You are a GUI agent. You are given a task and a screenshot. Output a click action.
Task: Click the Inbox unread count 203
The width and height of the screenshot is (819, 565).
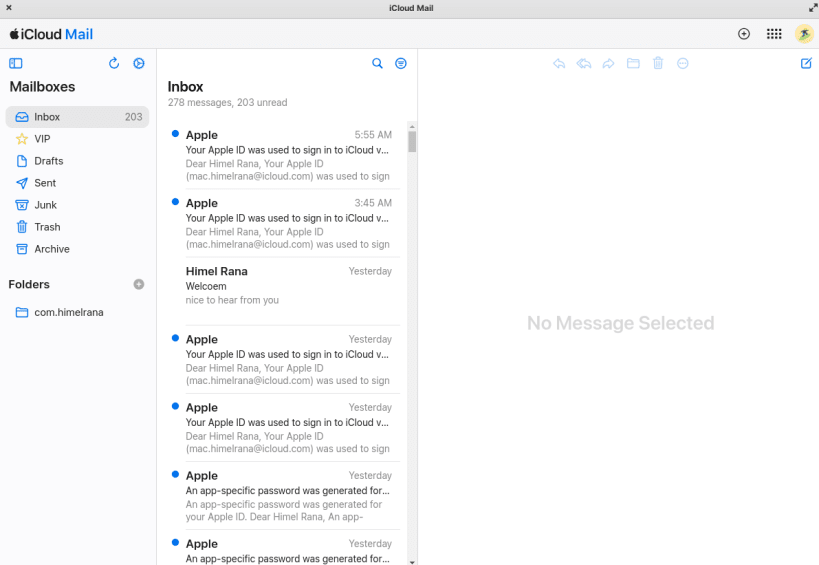(133, 117)
